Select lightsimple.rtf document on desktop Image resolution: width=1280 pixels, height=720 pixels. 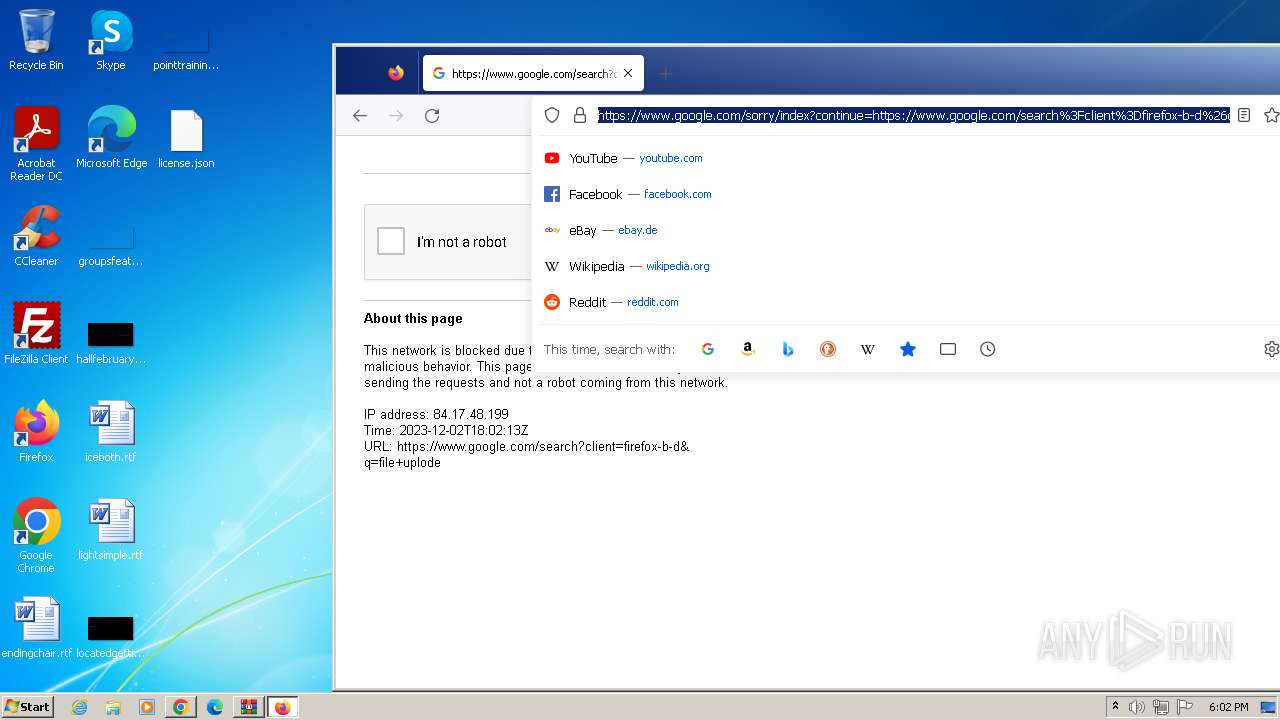point(110,530)
